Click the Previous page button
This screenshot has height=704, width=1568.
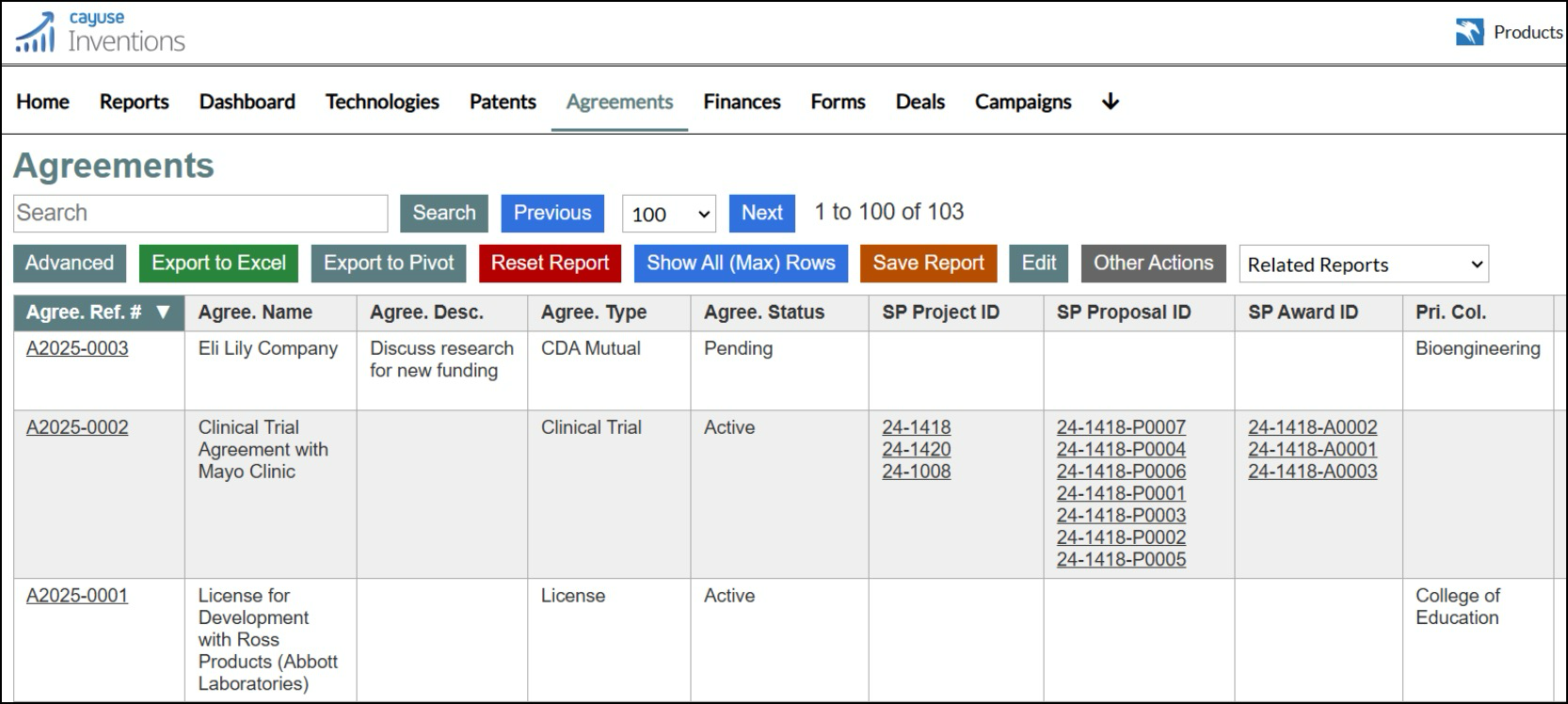click(552, 213)
